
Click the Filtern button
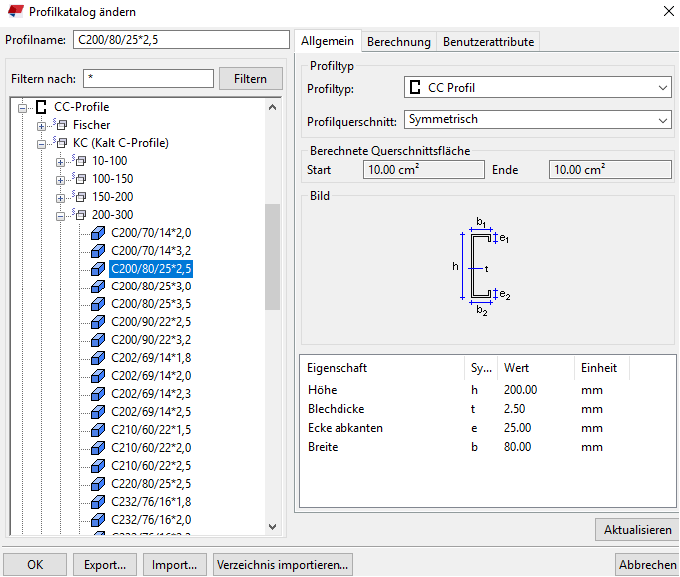(251, 79)
